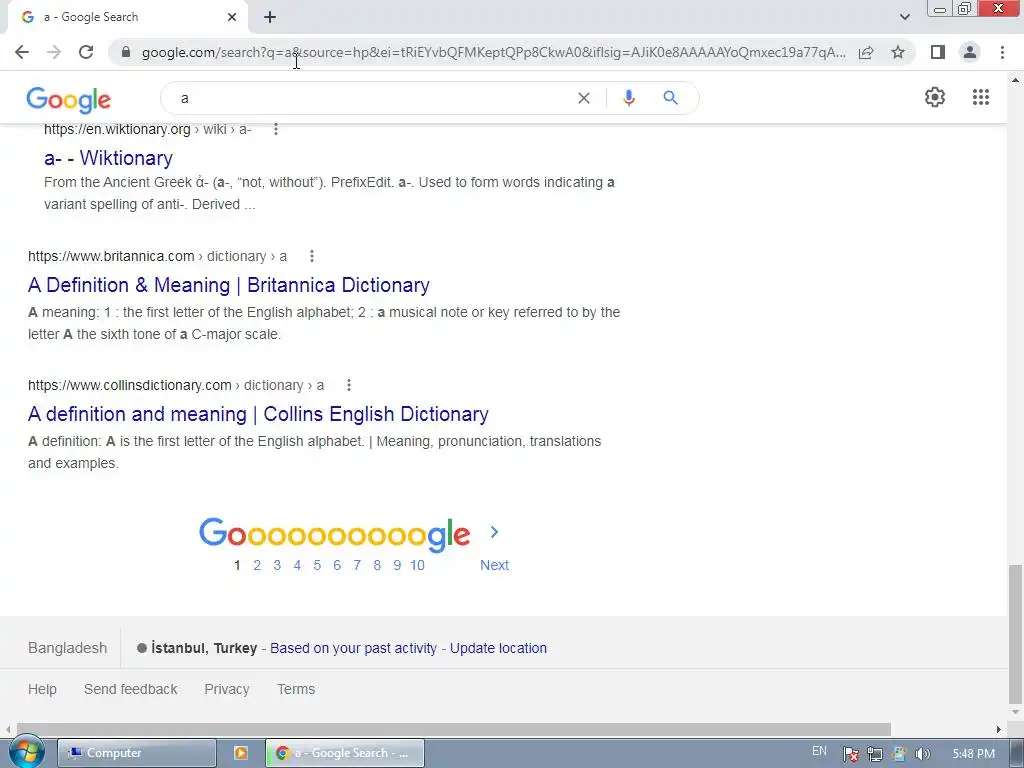Open more options for the Collins result
This screenshot has width=1024, height=768.
coord(349,385)
